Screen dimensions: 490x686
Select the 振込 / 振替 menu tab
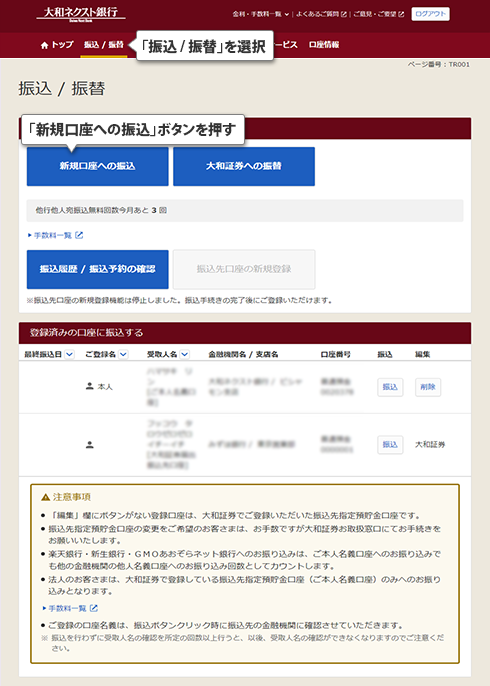coord(104,45)
